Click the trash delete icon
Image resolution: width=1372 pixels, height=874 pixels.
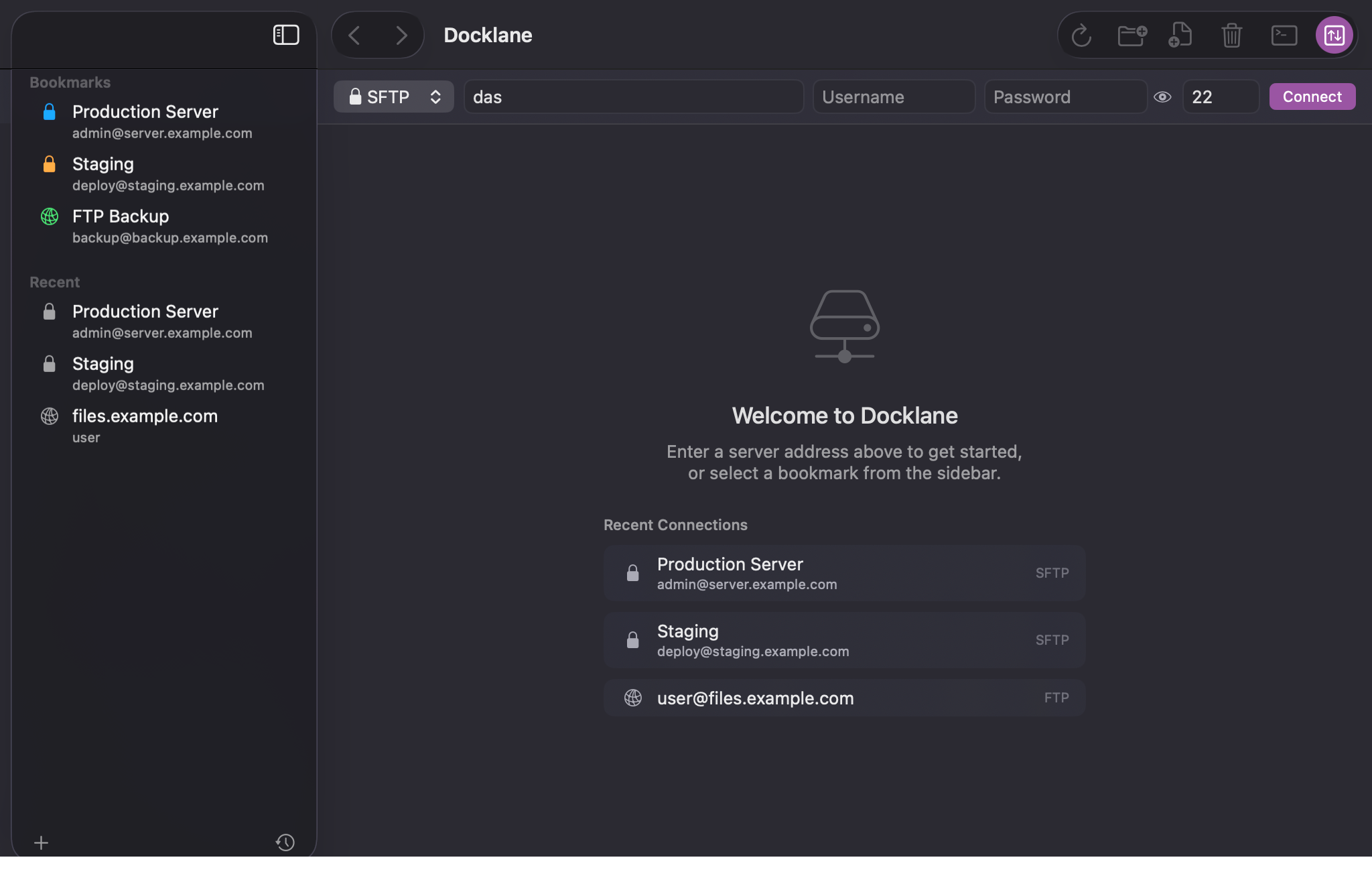point(1231,36)
